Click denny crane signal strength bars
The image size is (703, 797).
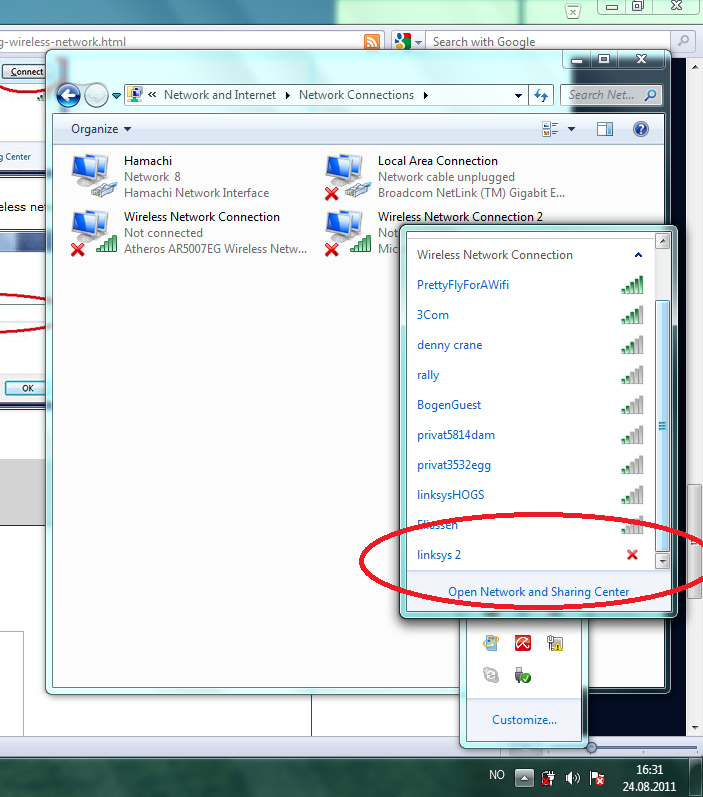tap(632, 345)
